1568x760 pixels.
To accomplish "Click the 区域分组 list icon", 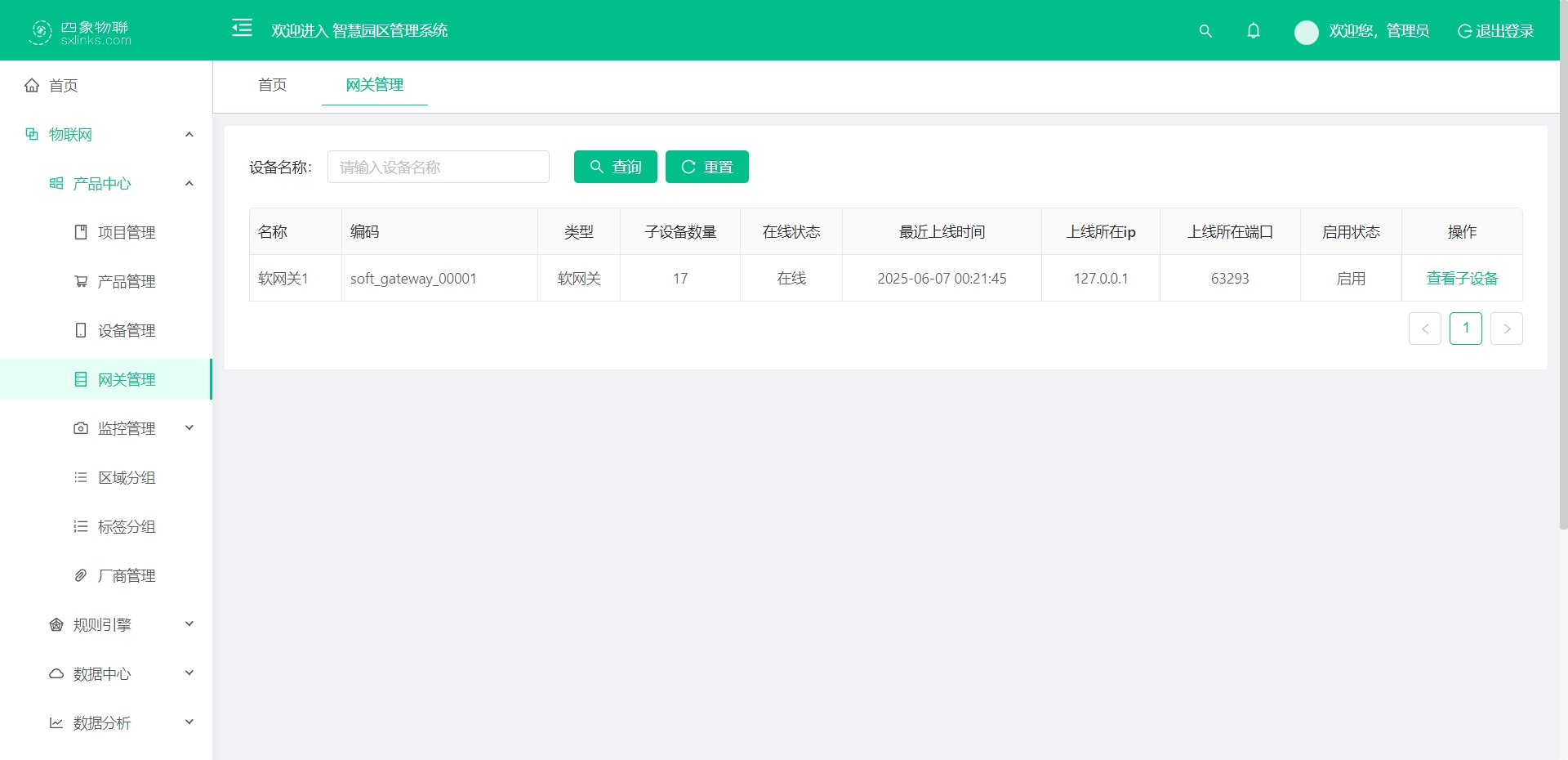I will 80,477.
